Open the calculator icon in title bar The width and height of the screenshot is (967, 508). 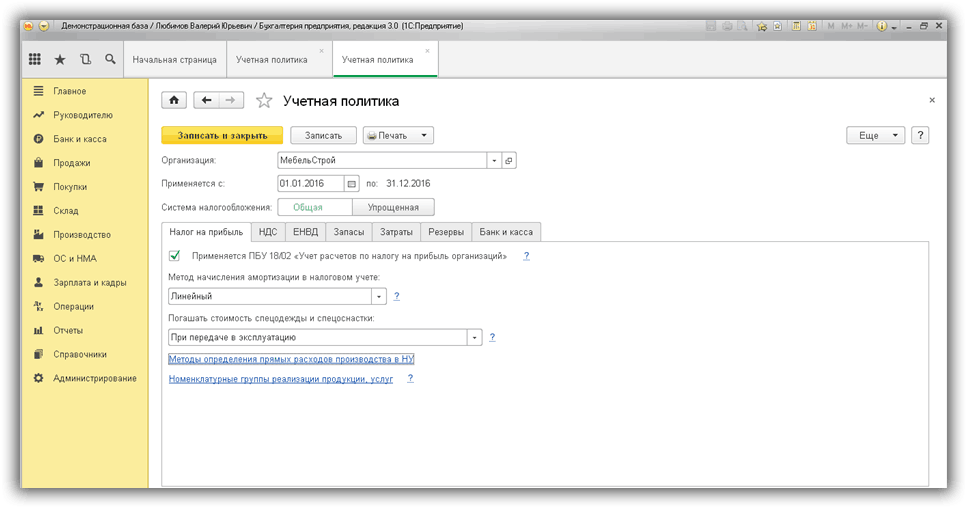tap(796, 26)
